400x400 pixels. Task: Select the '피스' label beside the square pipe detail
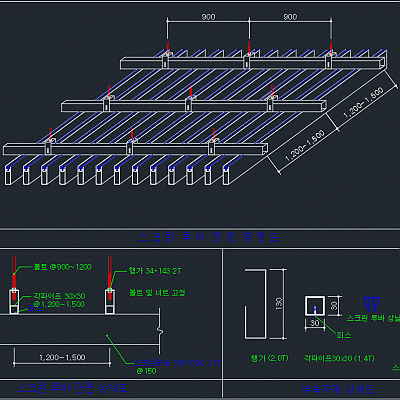(344, 335)
